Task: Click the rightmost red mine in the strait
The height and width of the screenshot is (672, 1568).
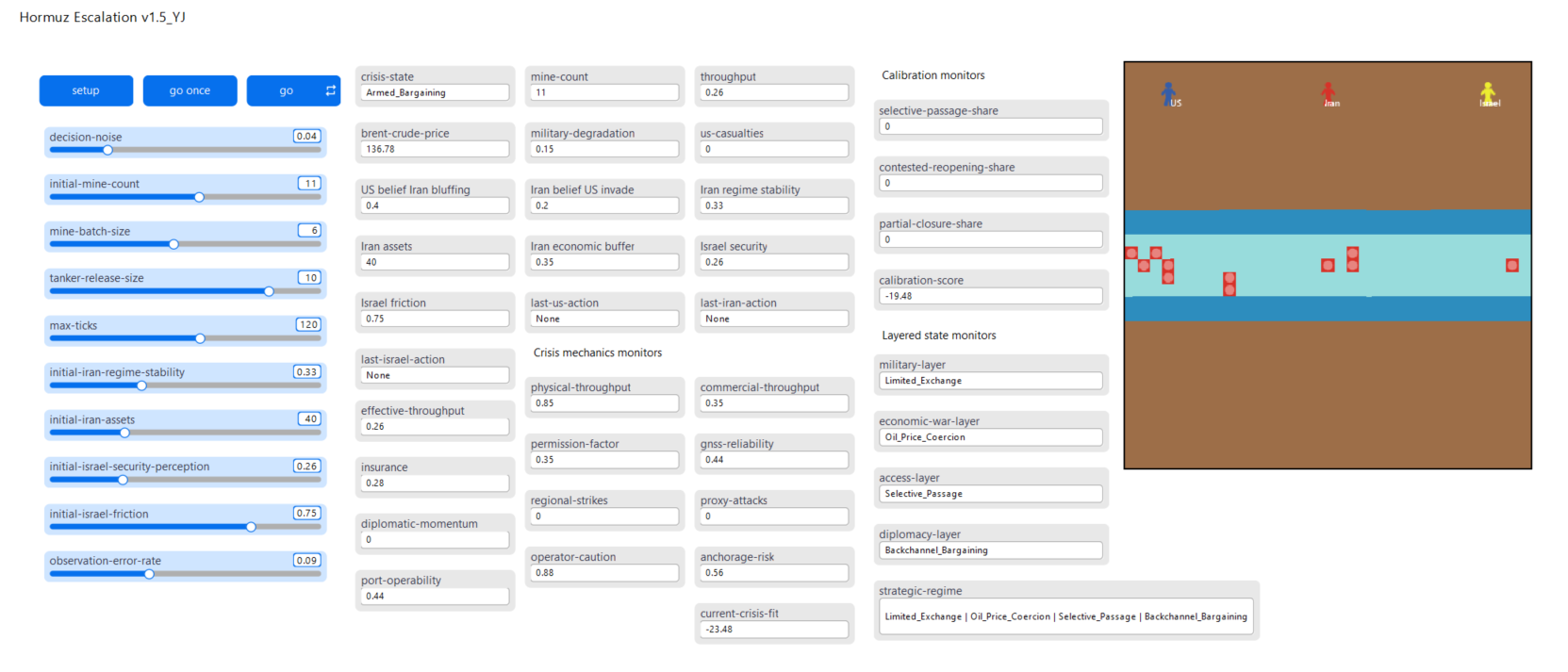Action: (x=1512, y=265)
